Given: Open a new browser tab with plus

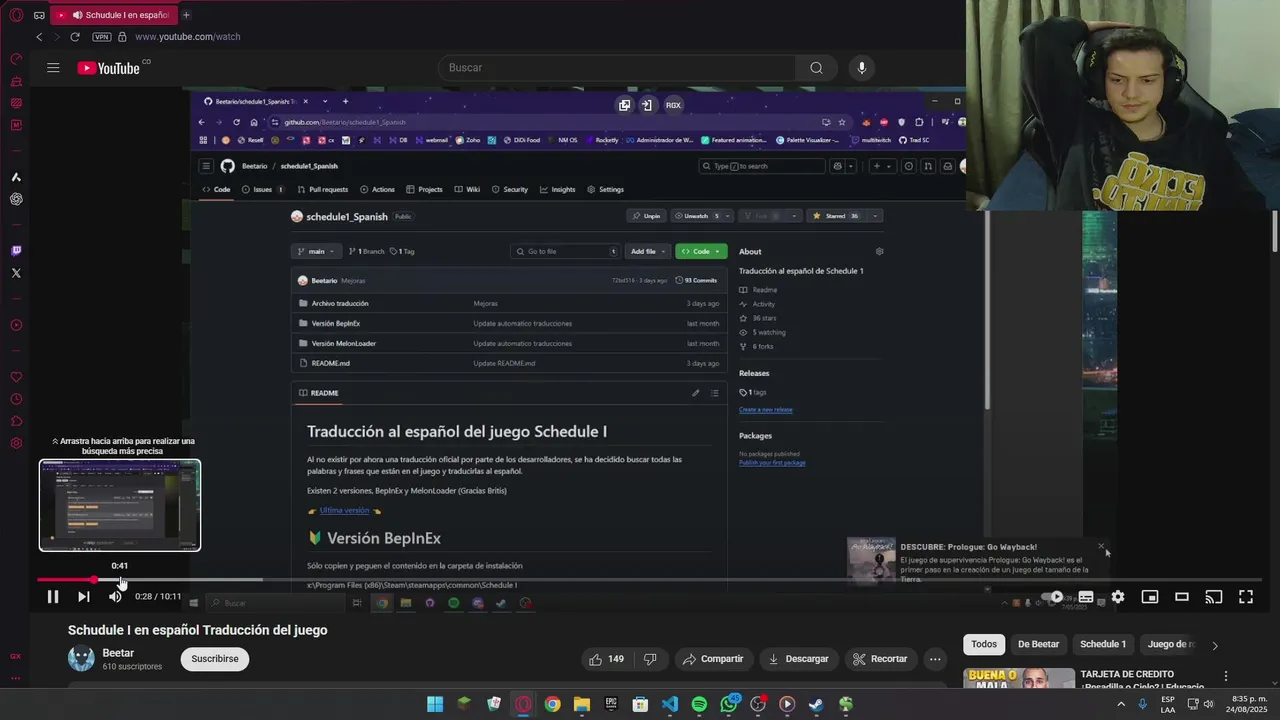Looking at the screenshot, I should click(186, 15).
